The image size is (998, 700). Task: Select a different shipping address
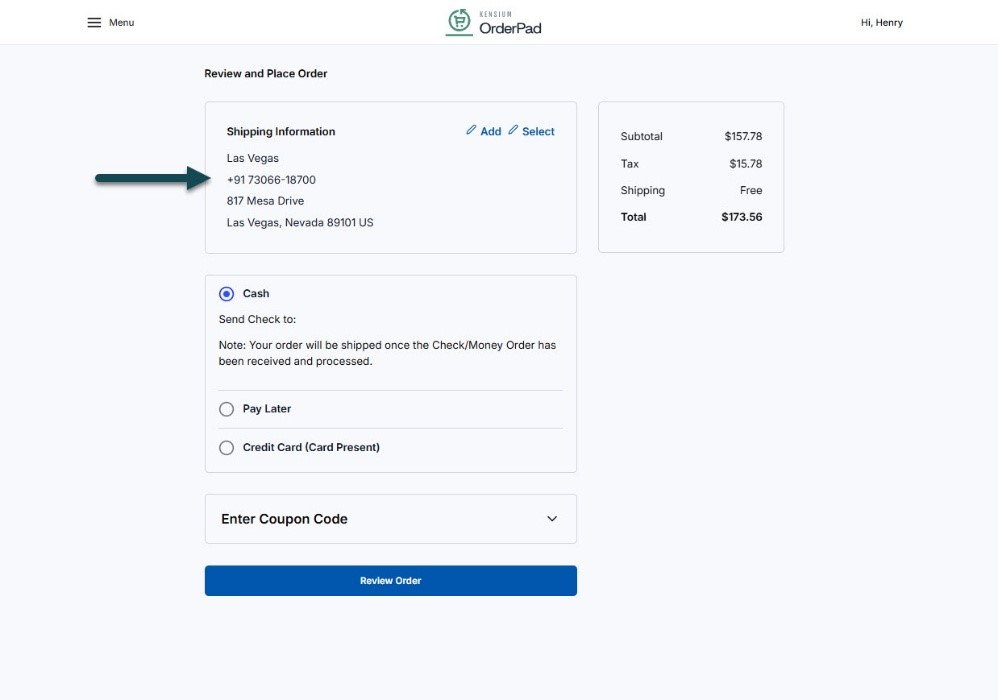(x=538, y=131)
